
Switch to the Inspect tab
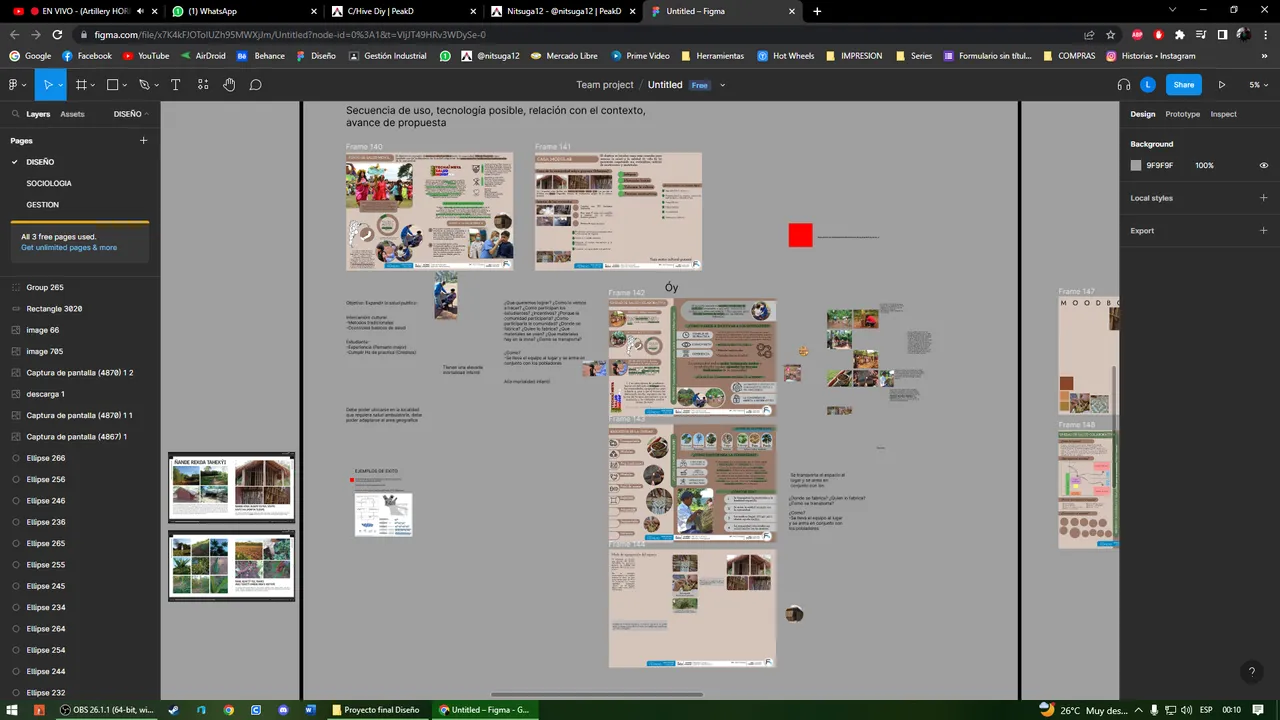[x=1223, y=114]
